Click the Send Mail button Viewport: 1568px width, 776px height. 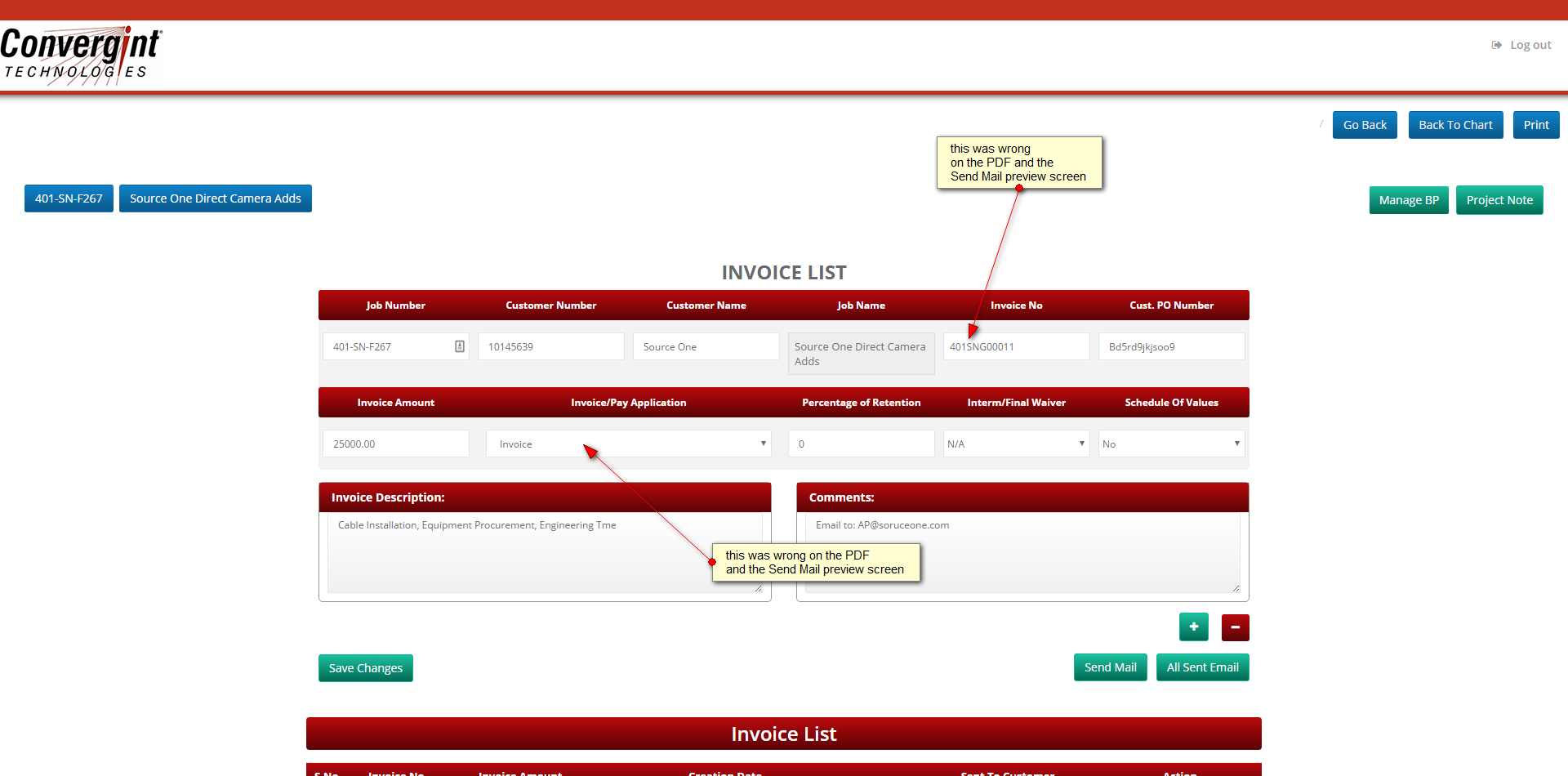pos(1111,667)
